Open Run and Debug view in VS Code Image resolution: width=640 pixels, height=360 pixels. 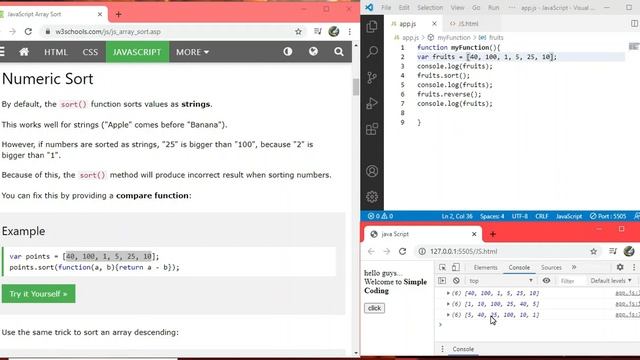pos(372,103)
